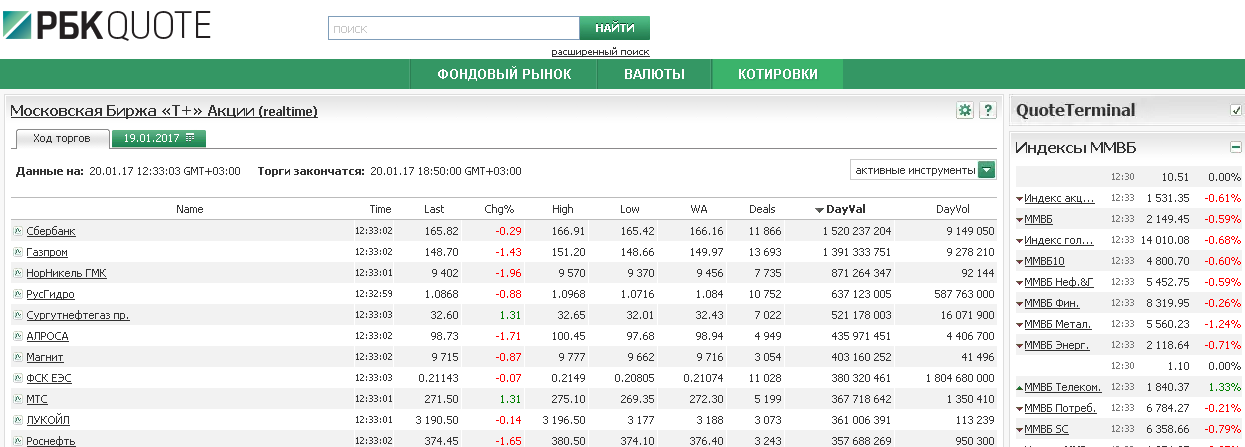Viewport: 1245px width, 447px height.
Task: Open the ММВБ SC index link
Action: click(x=1046, y=429)
